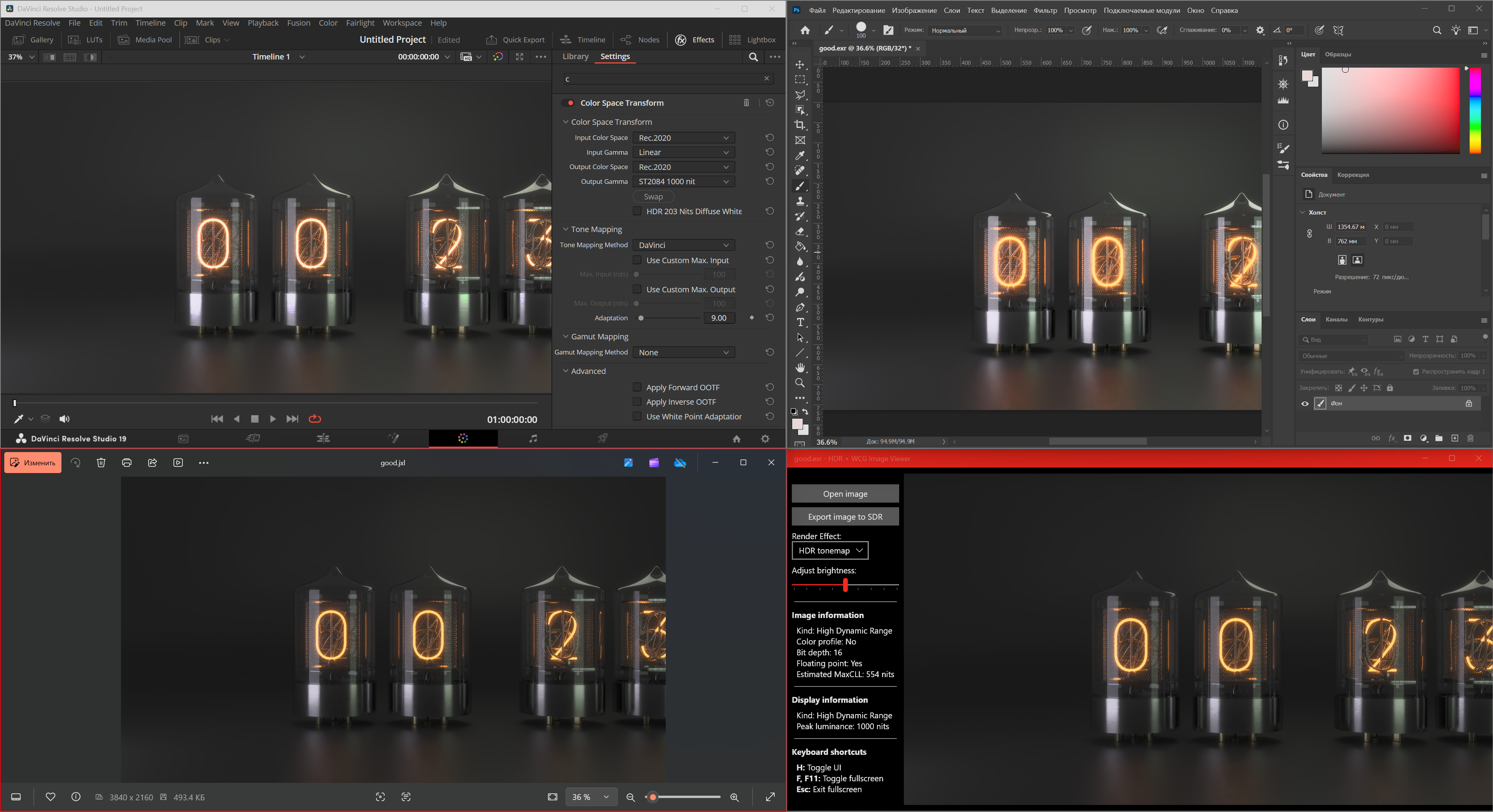Click the print icon in Photos viewer
1493x812 pixels.
click(x=127, y=463)
